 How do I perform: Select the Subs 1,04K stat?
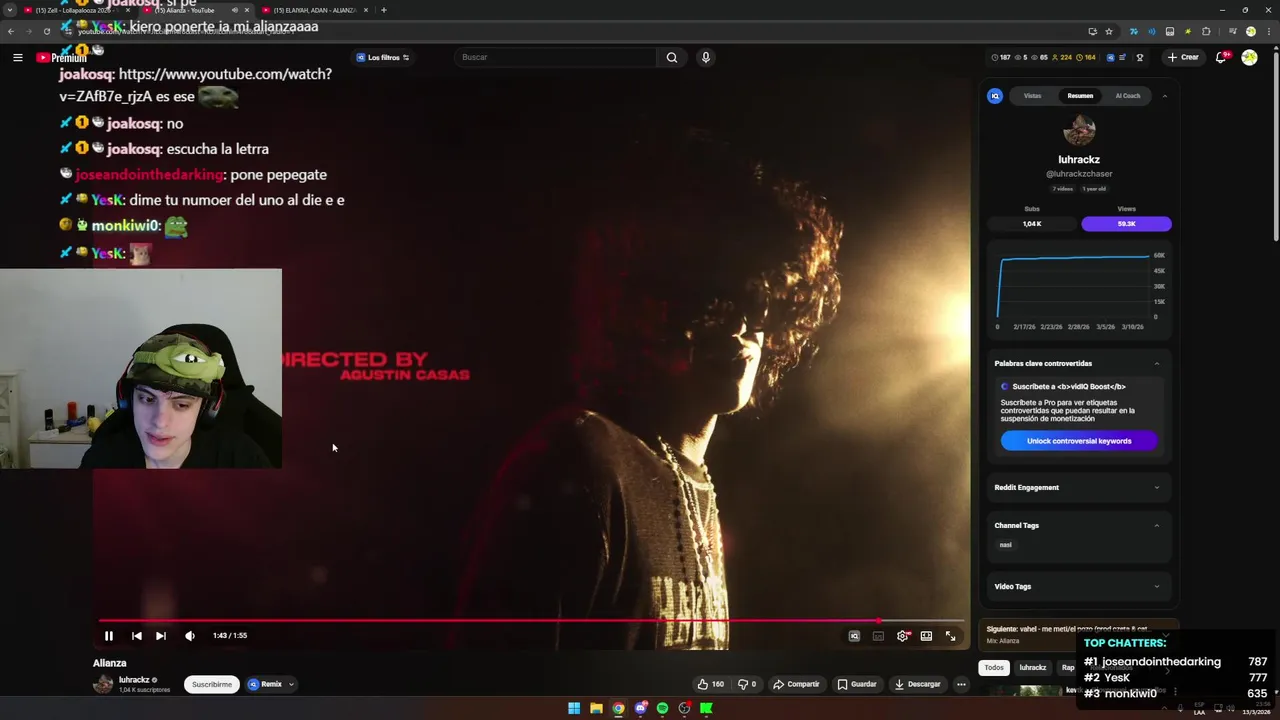1032,223
